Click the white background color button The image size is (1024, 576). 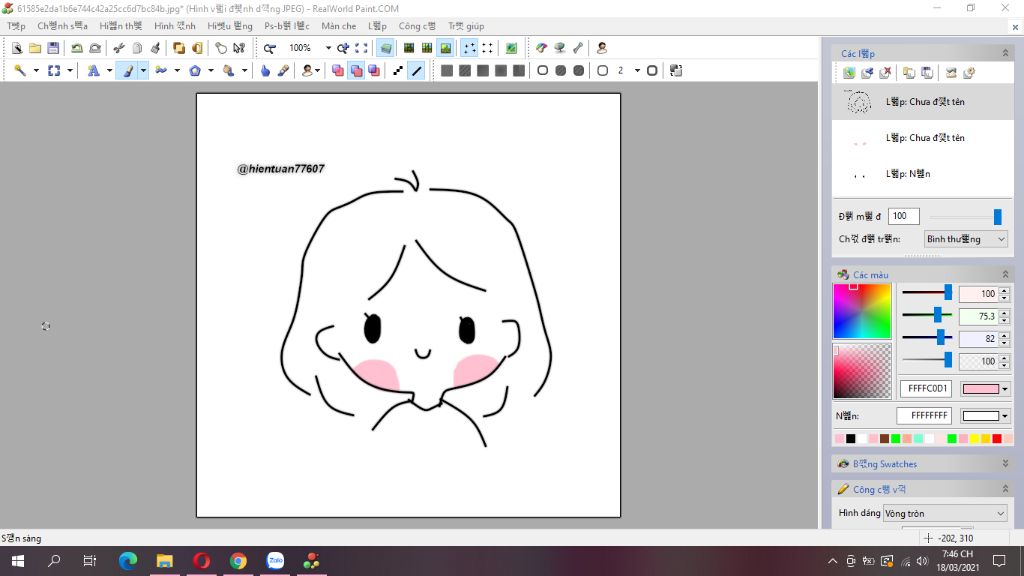(x=980, y=416)
